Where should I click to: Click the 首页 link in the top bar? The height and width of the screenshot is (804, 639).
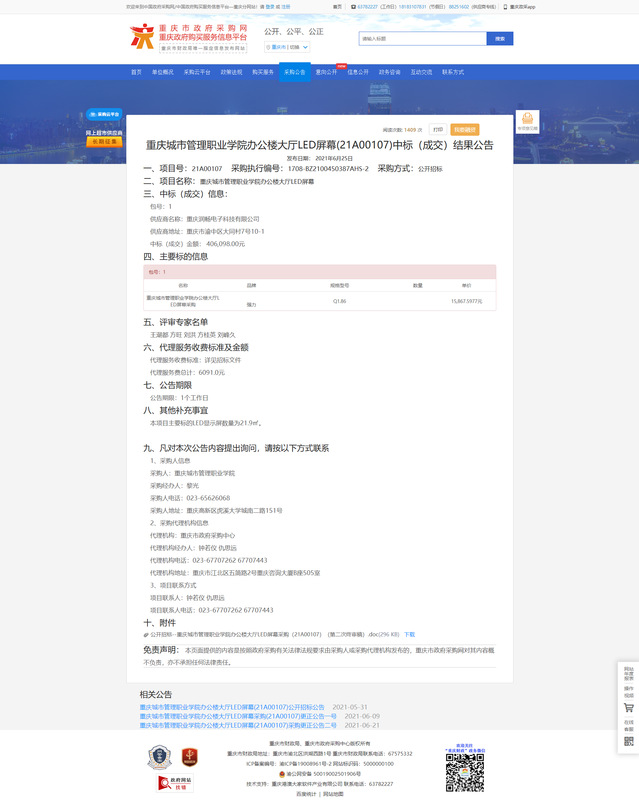337,7
